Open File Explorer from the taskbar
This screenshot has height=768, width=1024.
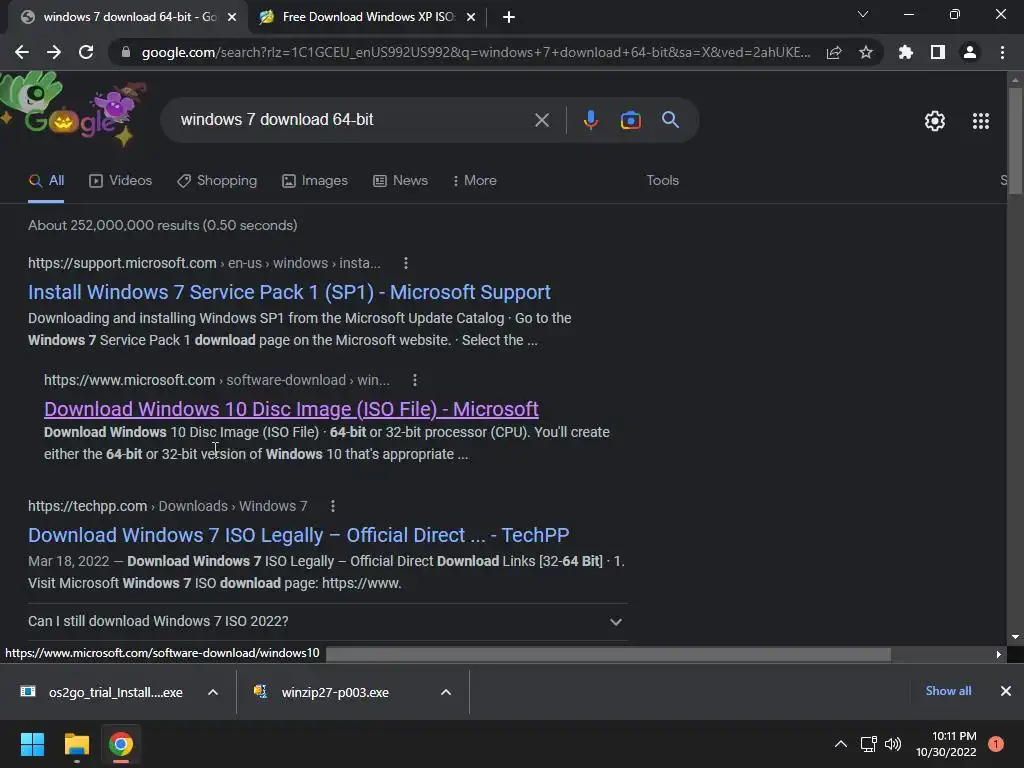(76, 744)
